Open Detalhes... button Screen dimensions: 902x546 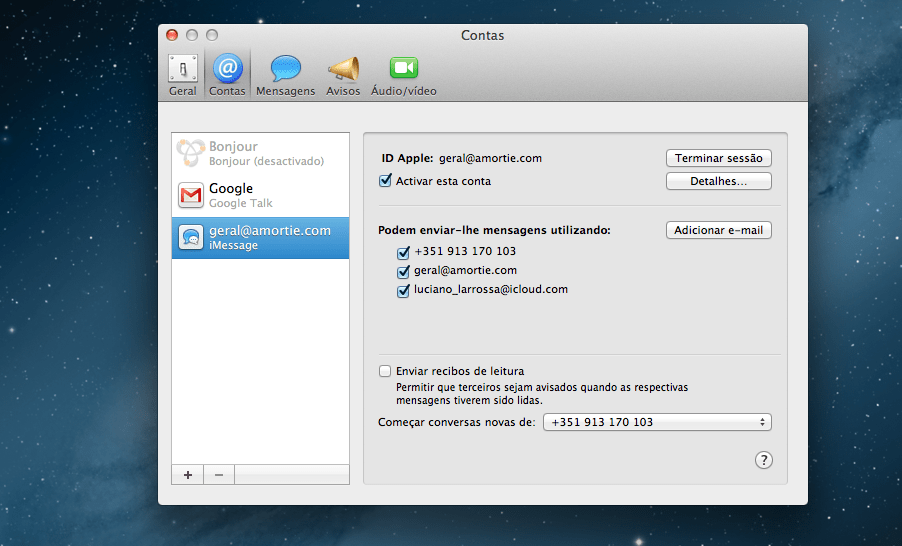point(718,181)
